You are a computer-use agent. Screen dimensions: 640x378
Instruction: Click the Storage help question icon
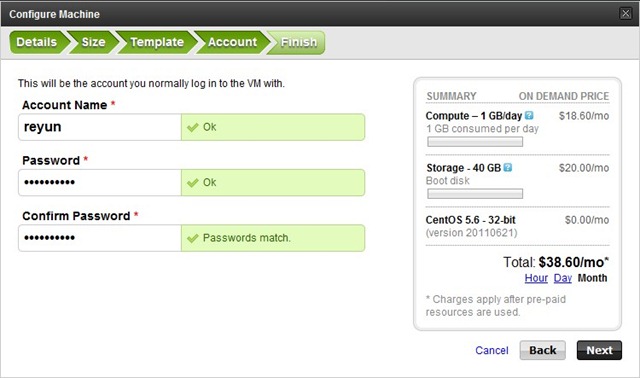tap(507, 167)
